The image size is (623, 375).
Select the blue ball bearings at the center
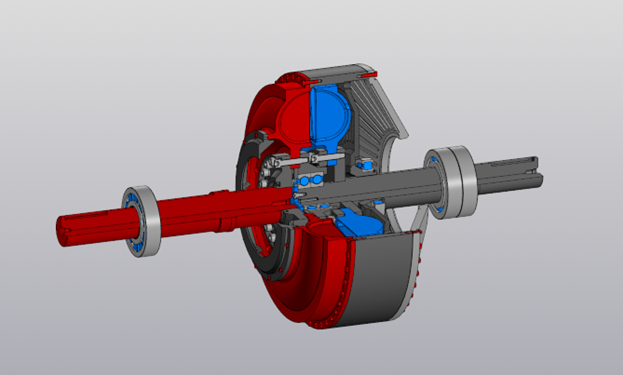point(311,180)
